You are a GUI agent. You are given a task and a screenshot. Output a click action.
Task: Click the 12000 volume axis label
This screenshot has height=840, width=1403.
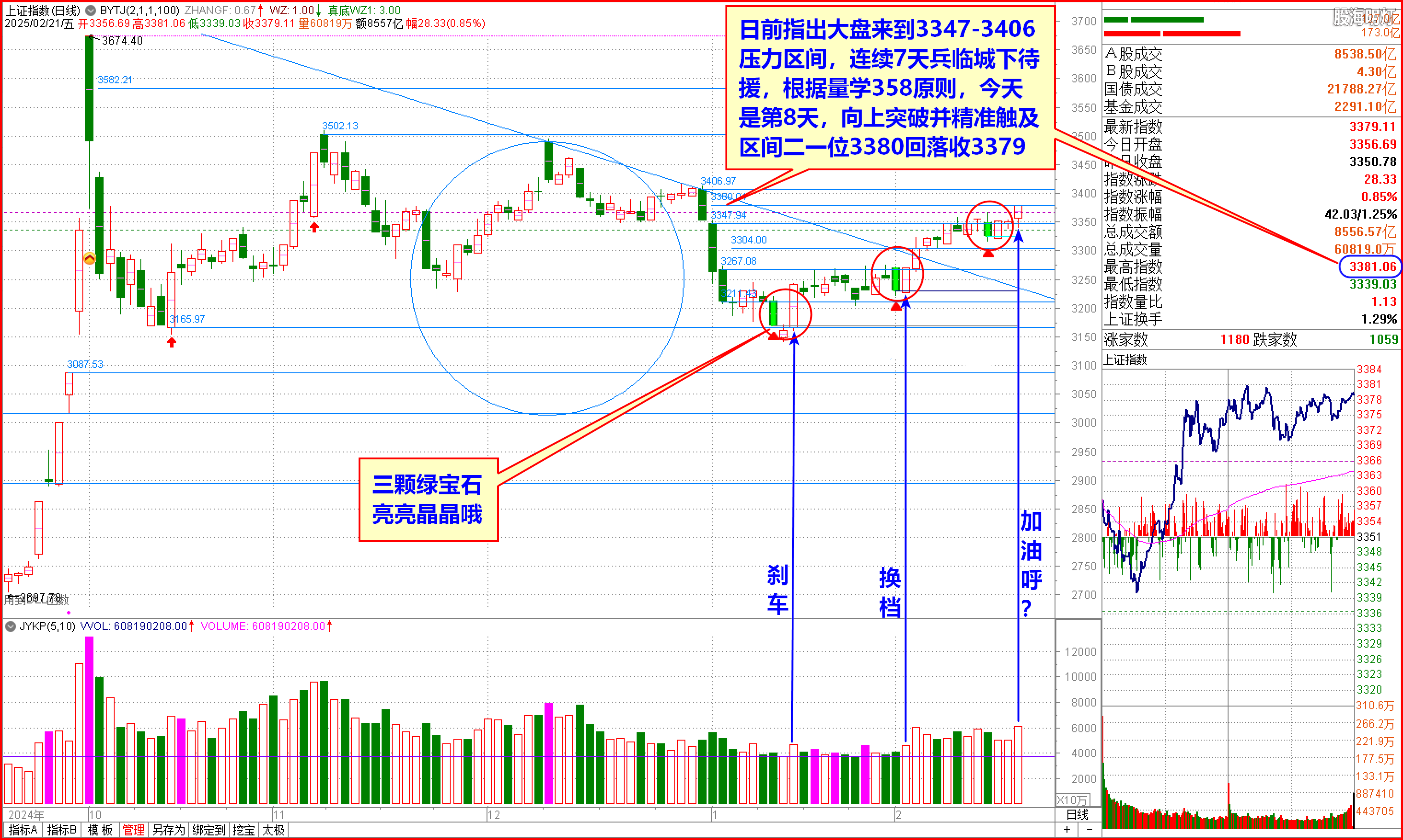[1080, 651]
